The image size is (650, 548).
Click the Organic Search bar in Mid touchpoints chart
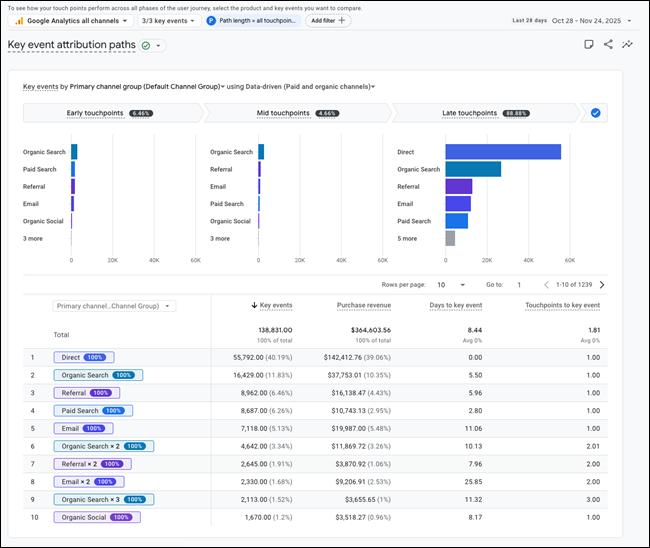coord(261,152)
